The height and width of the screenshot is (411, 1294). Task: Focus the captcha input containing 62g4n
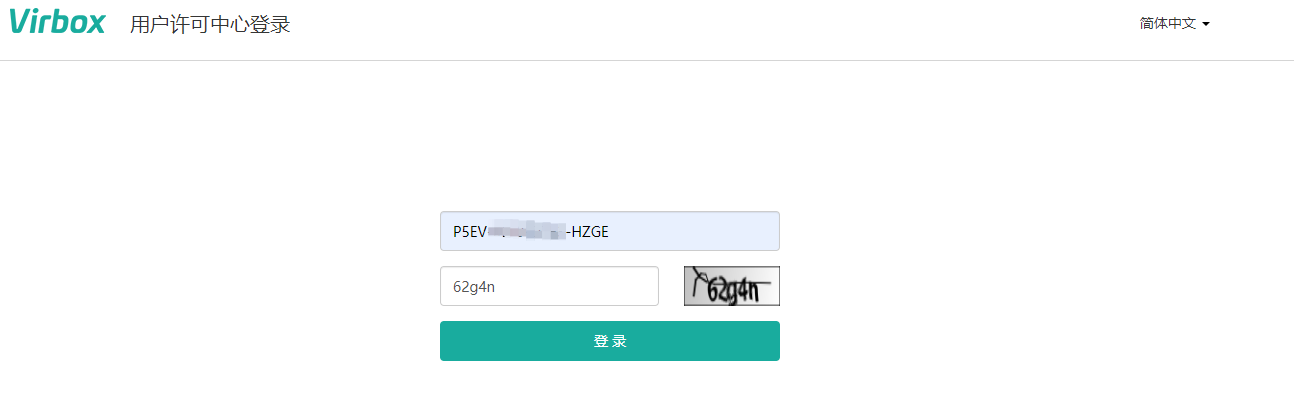coord(549,286)
